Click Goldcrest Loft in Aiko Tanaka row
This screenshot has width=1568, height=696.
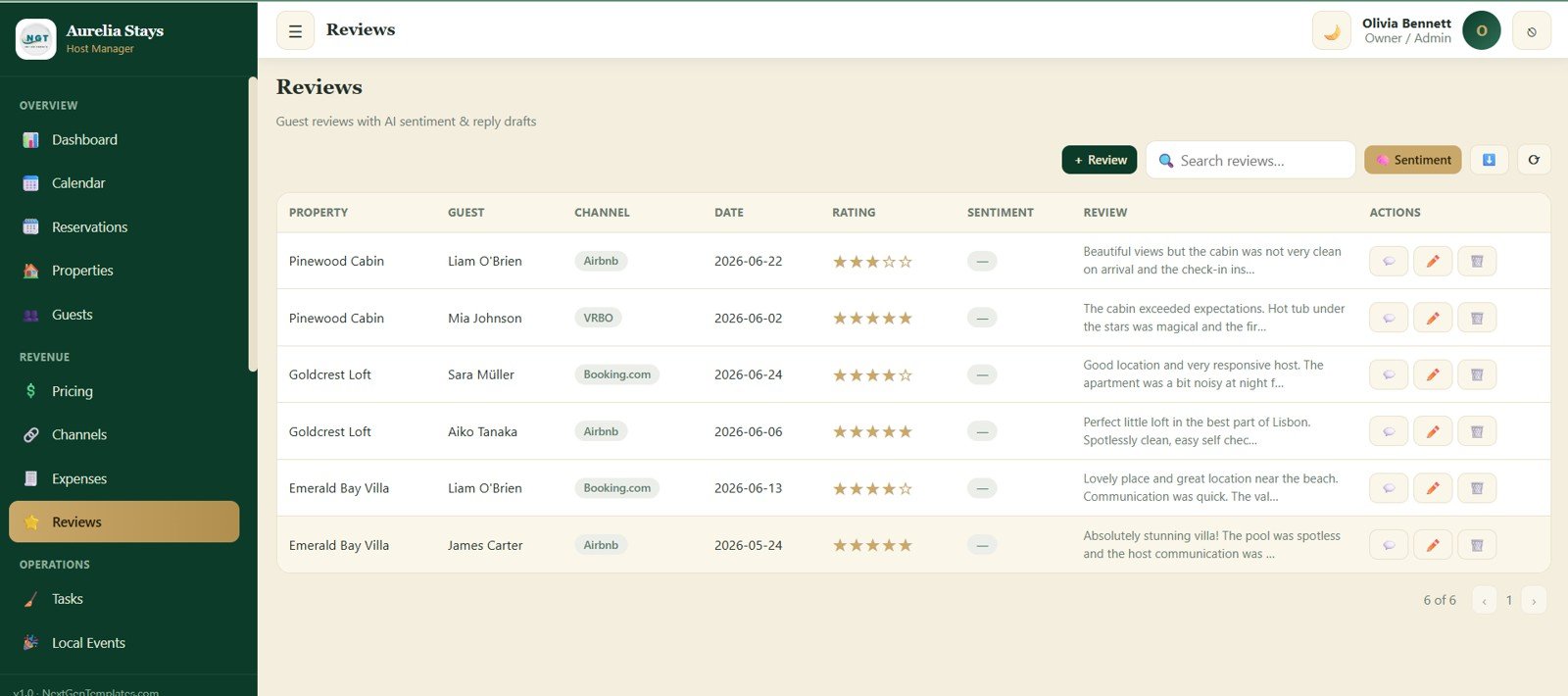coord(330,431)
